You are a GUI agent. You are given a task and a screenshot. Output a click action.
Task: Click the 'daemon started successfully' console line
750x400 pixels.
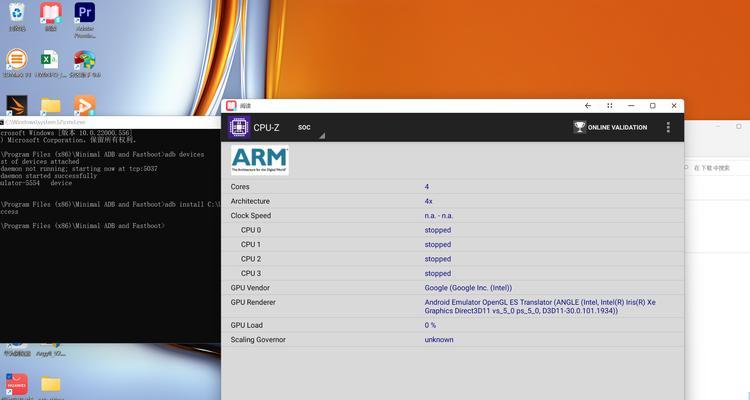pos(49,176)
